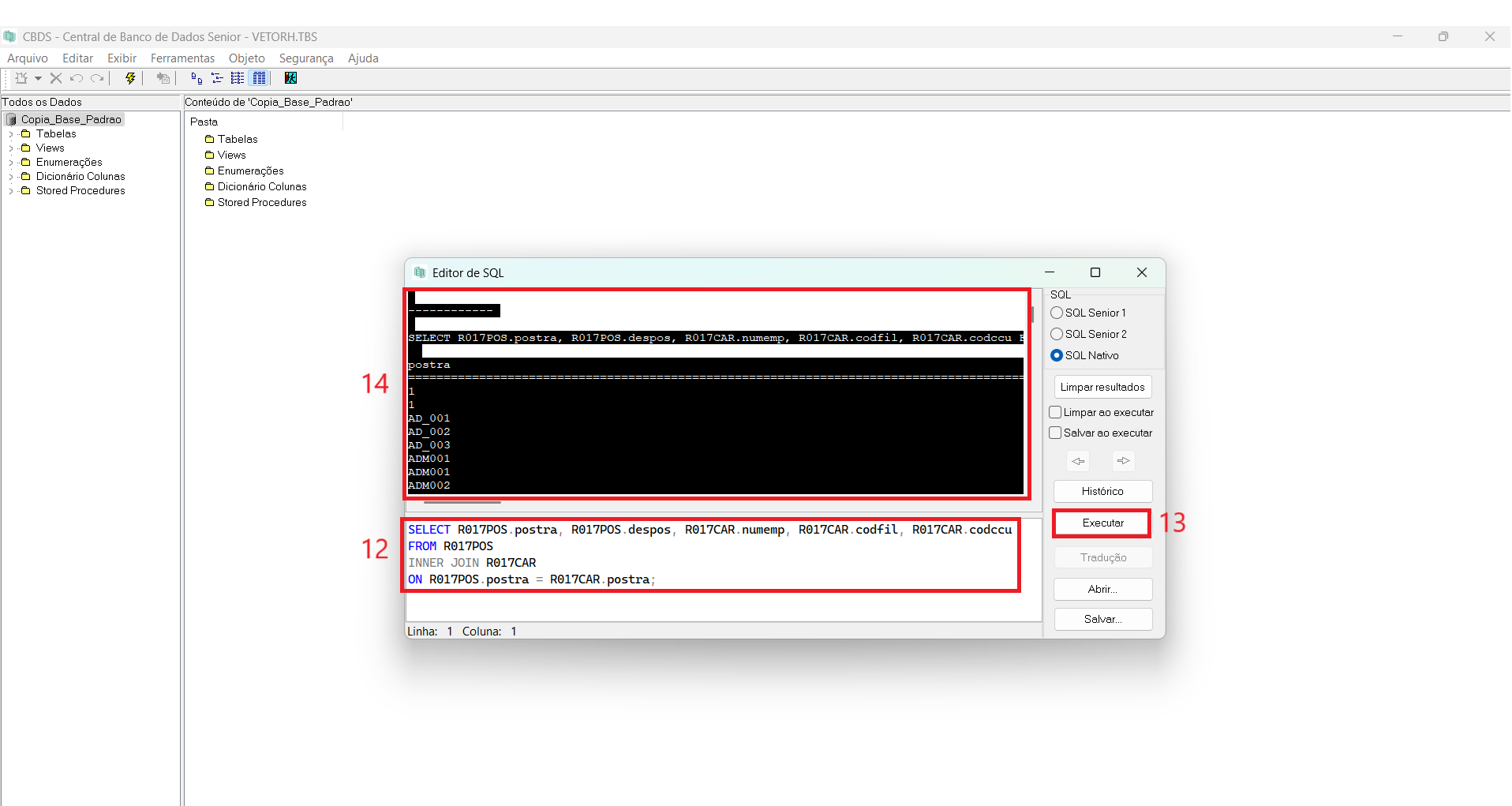Click ADM002 row in results output
This screenshot has width=1512, height=806.
click(x=429, y=485)
